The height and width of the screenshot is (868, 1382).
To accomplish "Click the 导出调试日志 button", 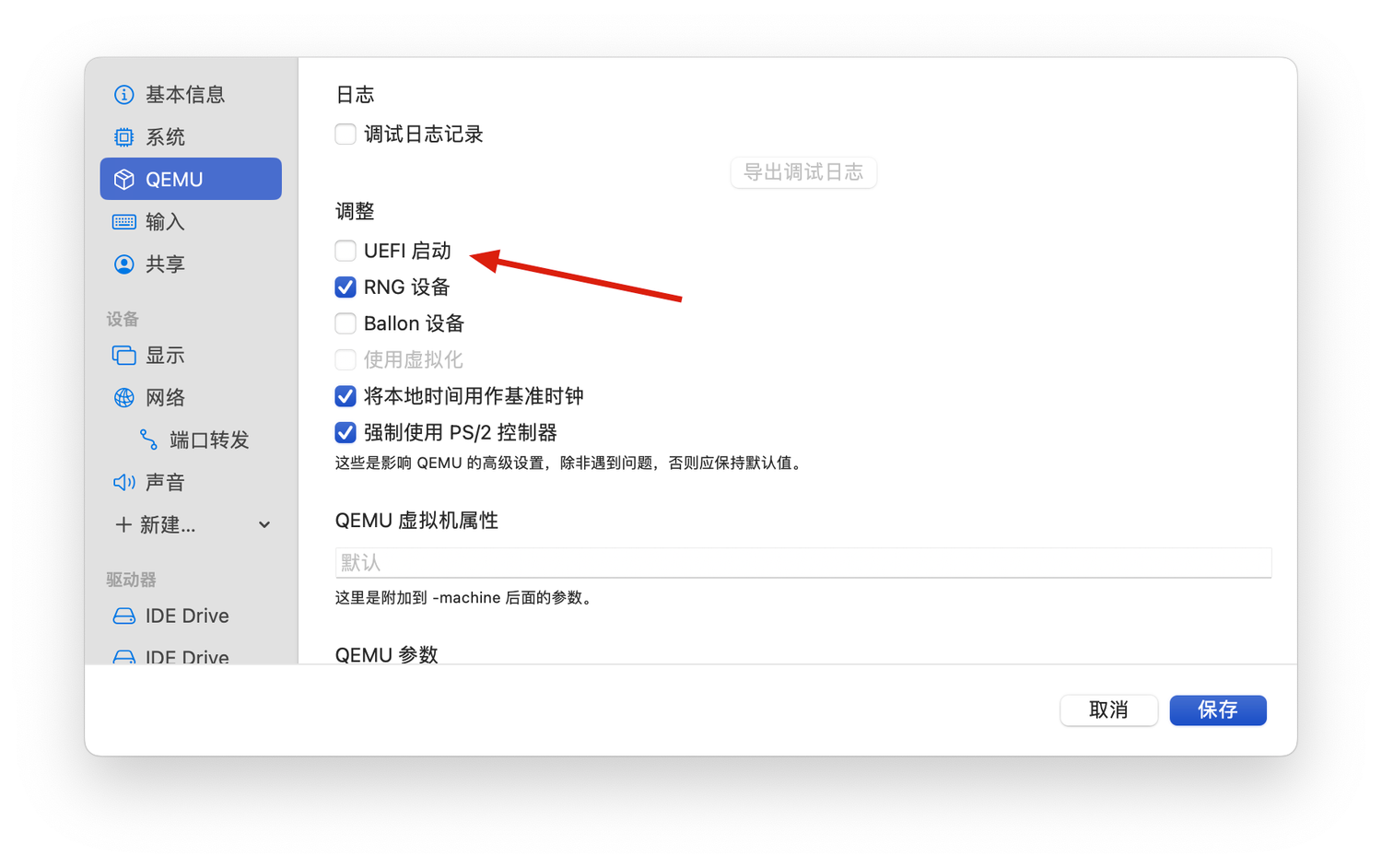I will (x=803, y=172).
